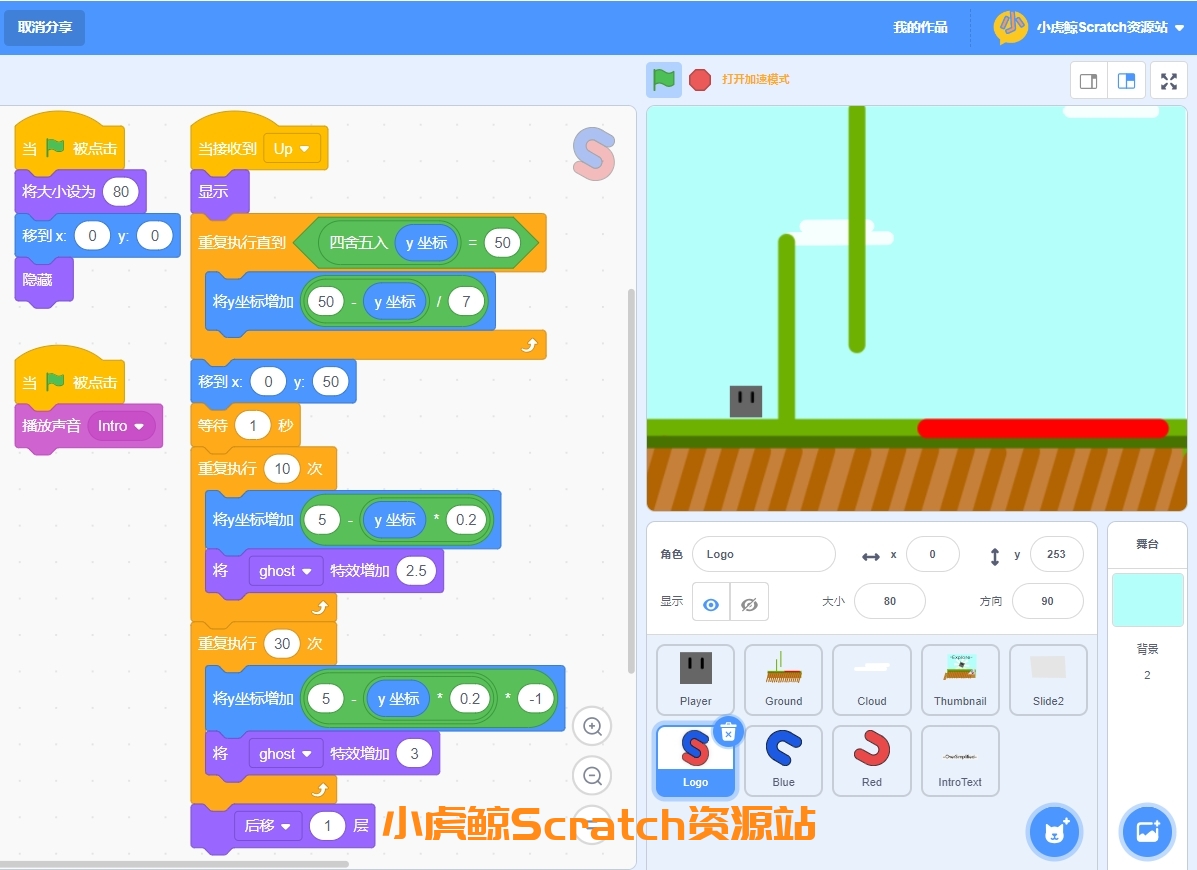Delete the Logo sprite with trash icon
The height and width of the screenshot is (870, 1197).
pyautogui.click(x=728, y=733)
